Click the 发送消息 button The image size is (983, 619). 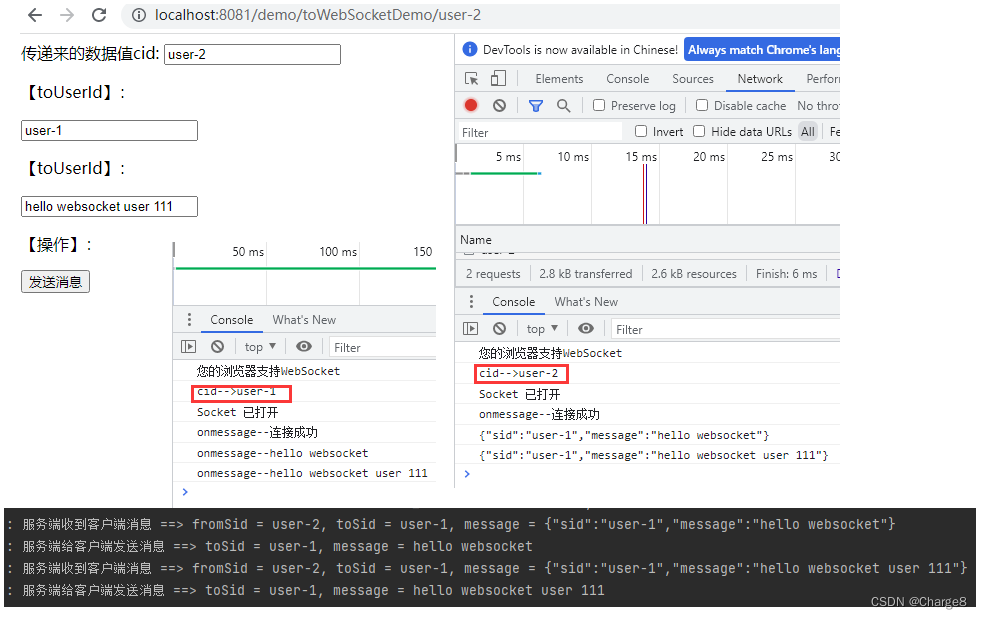tap(55, 282)
